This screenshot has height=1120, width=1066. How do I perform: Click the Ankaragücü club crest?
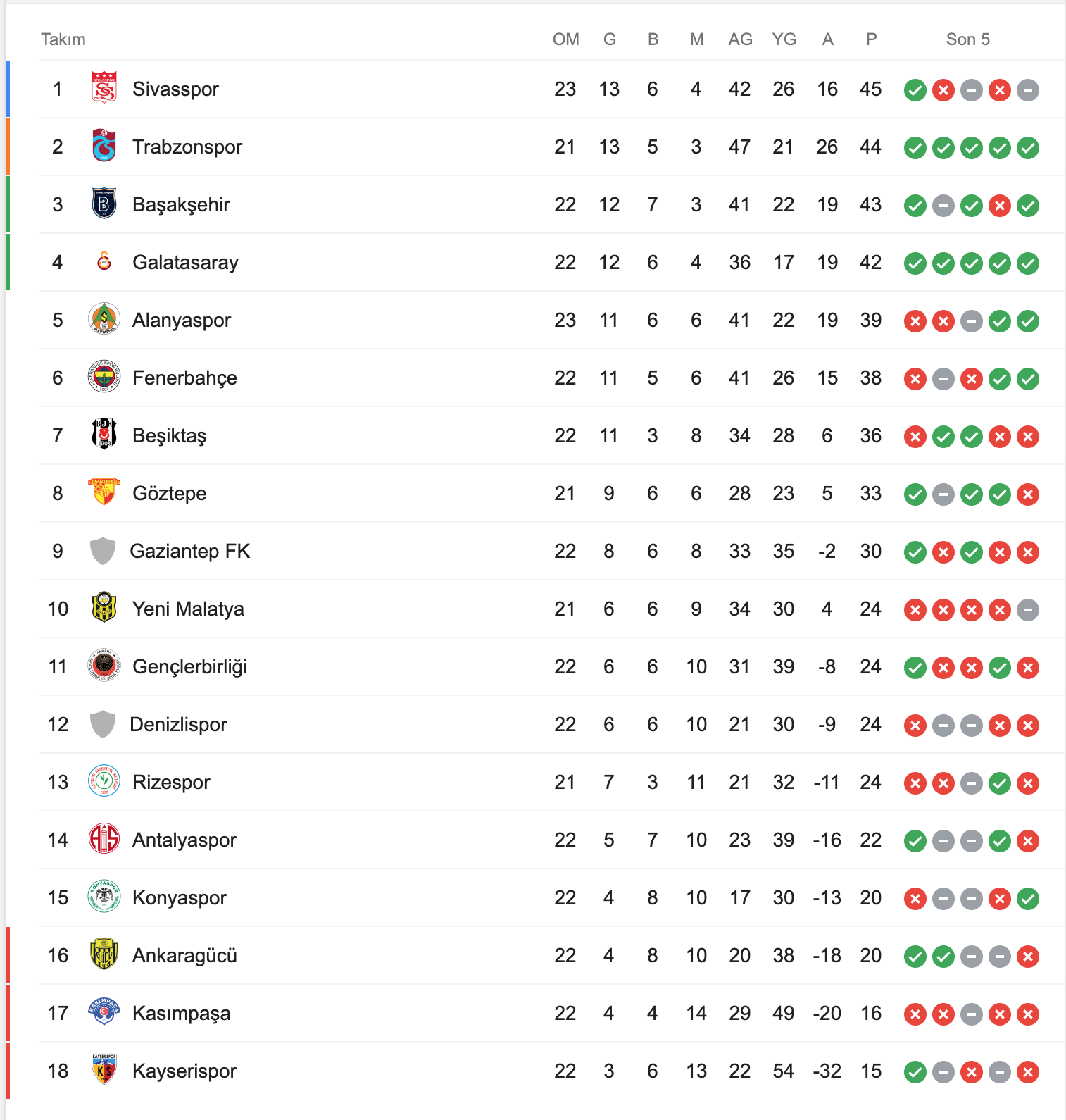point(104,954)
